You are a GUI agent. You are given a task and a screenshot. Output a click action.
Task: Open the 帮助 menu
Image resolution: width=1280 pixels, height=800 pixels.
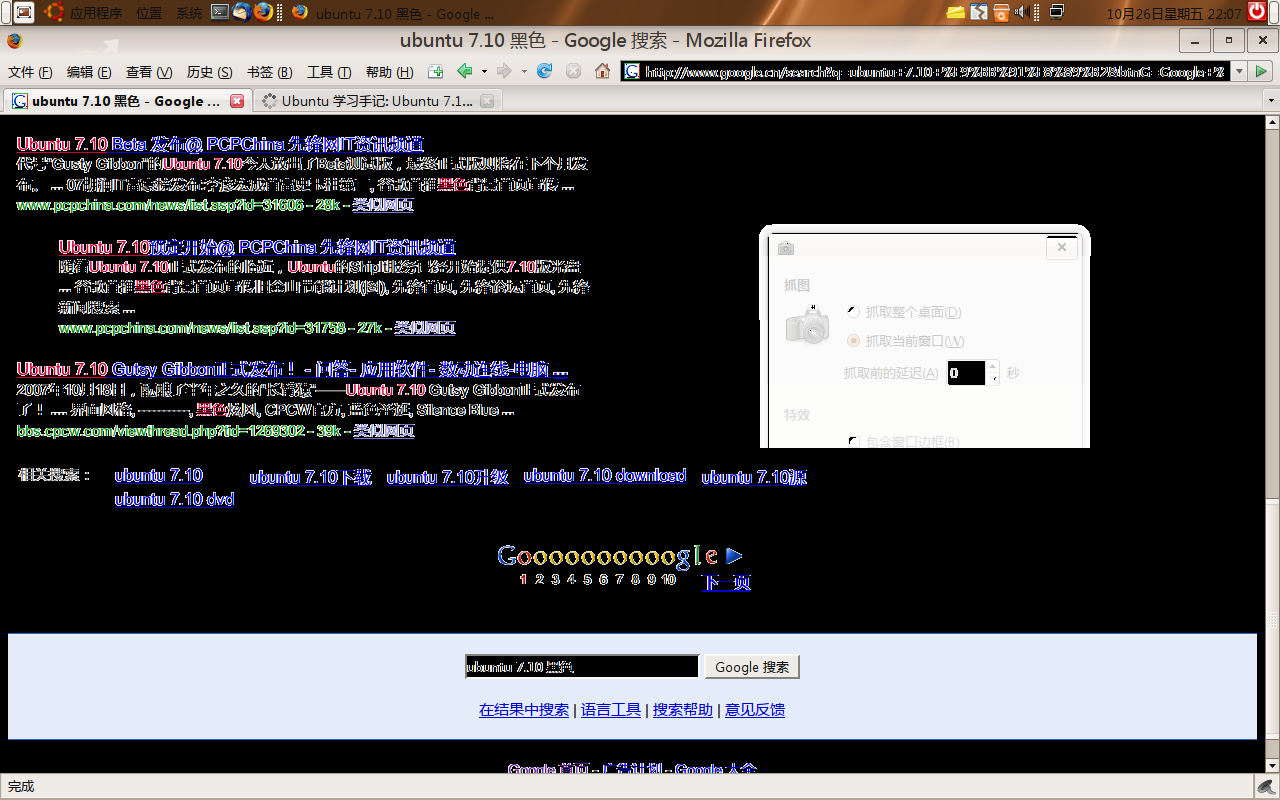[x=389, y=72]
